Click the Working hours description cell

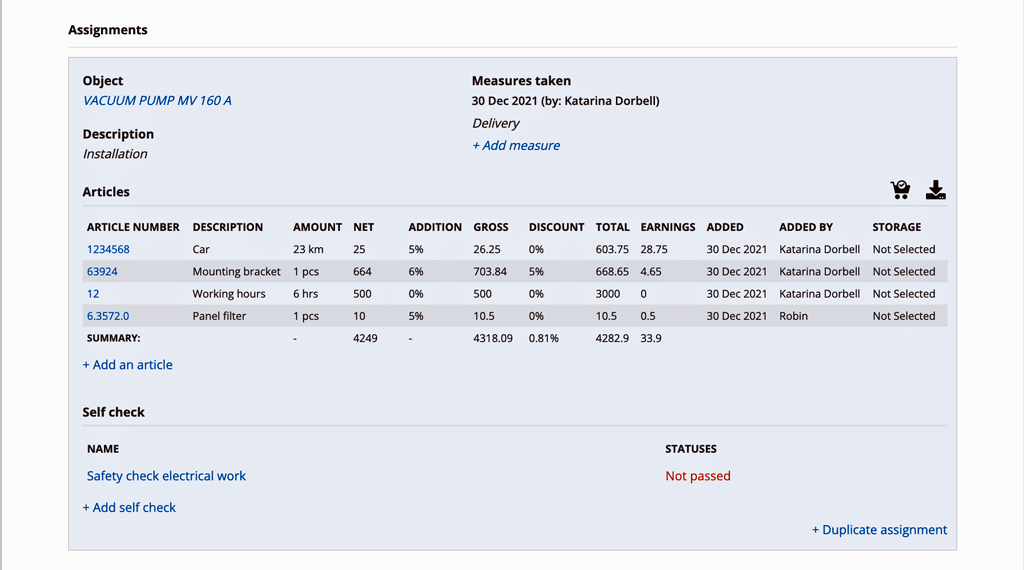tap(229, 294)
